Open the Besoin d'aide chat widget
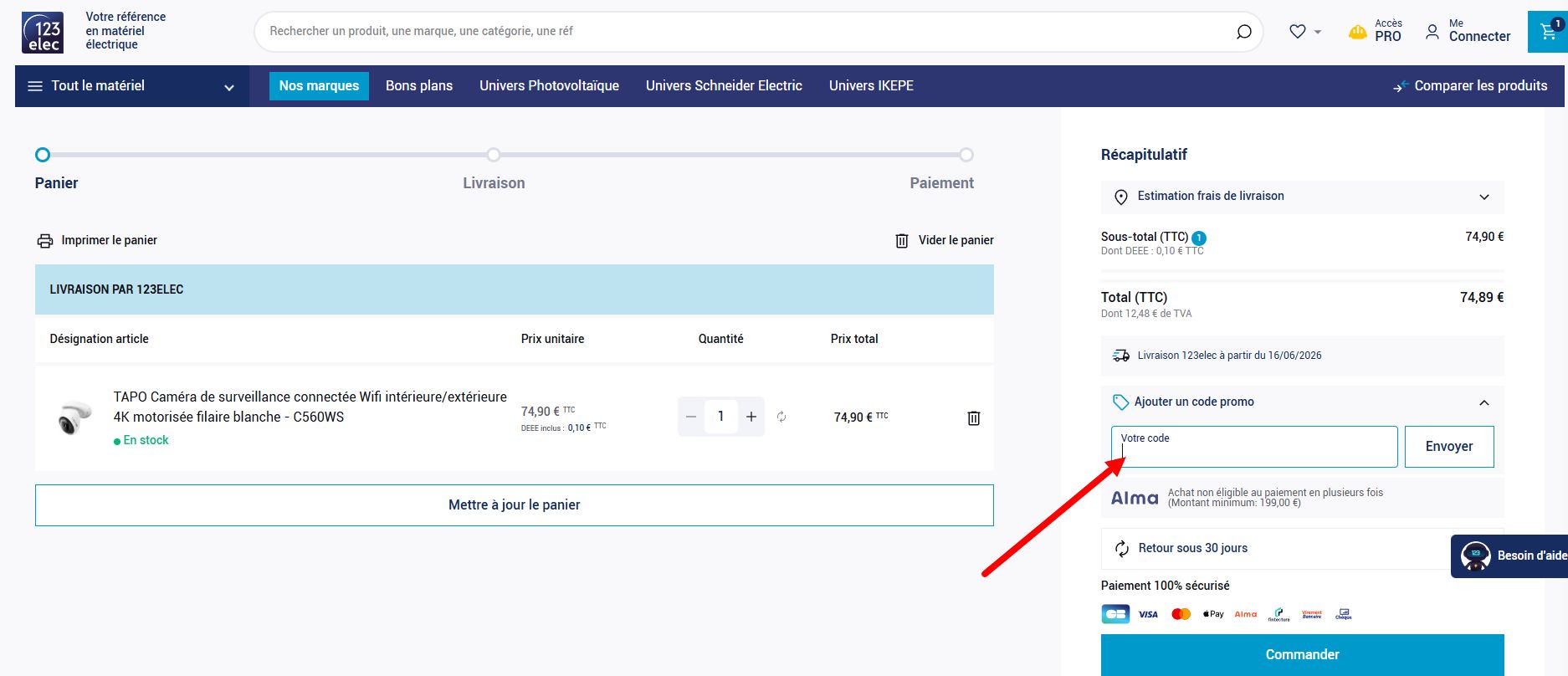The height and width of the screenshot is (676, 1568). [x=1509, y=556]
